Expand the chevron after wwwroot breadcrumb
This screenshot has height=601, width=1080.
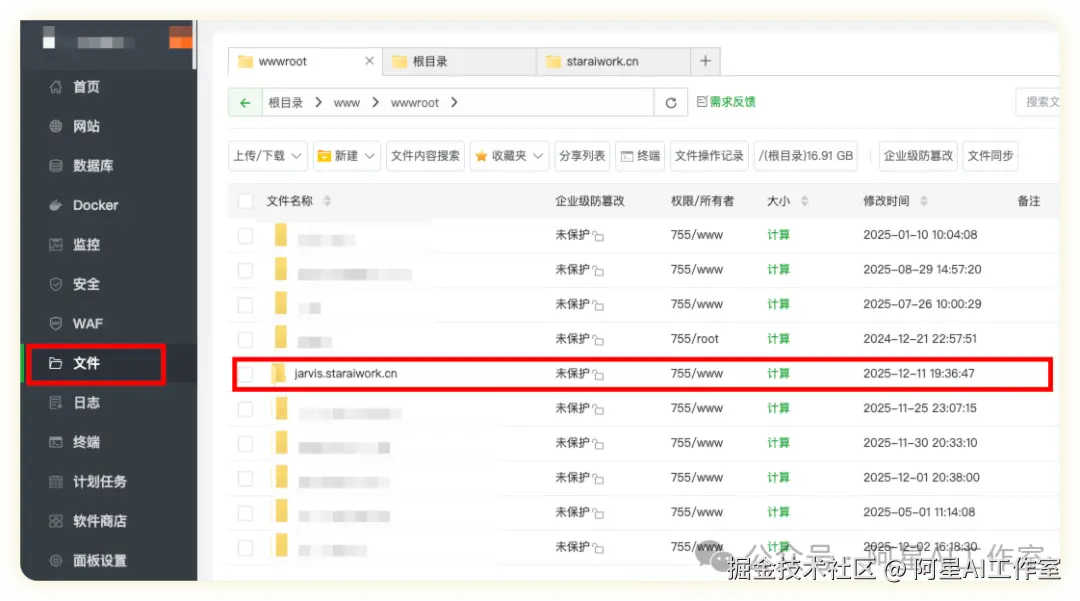click(x=454, y=103)
